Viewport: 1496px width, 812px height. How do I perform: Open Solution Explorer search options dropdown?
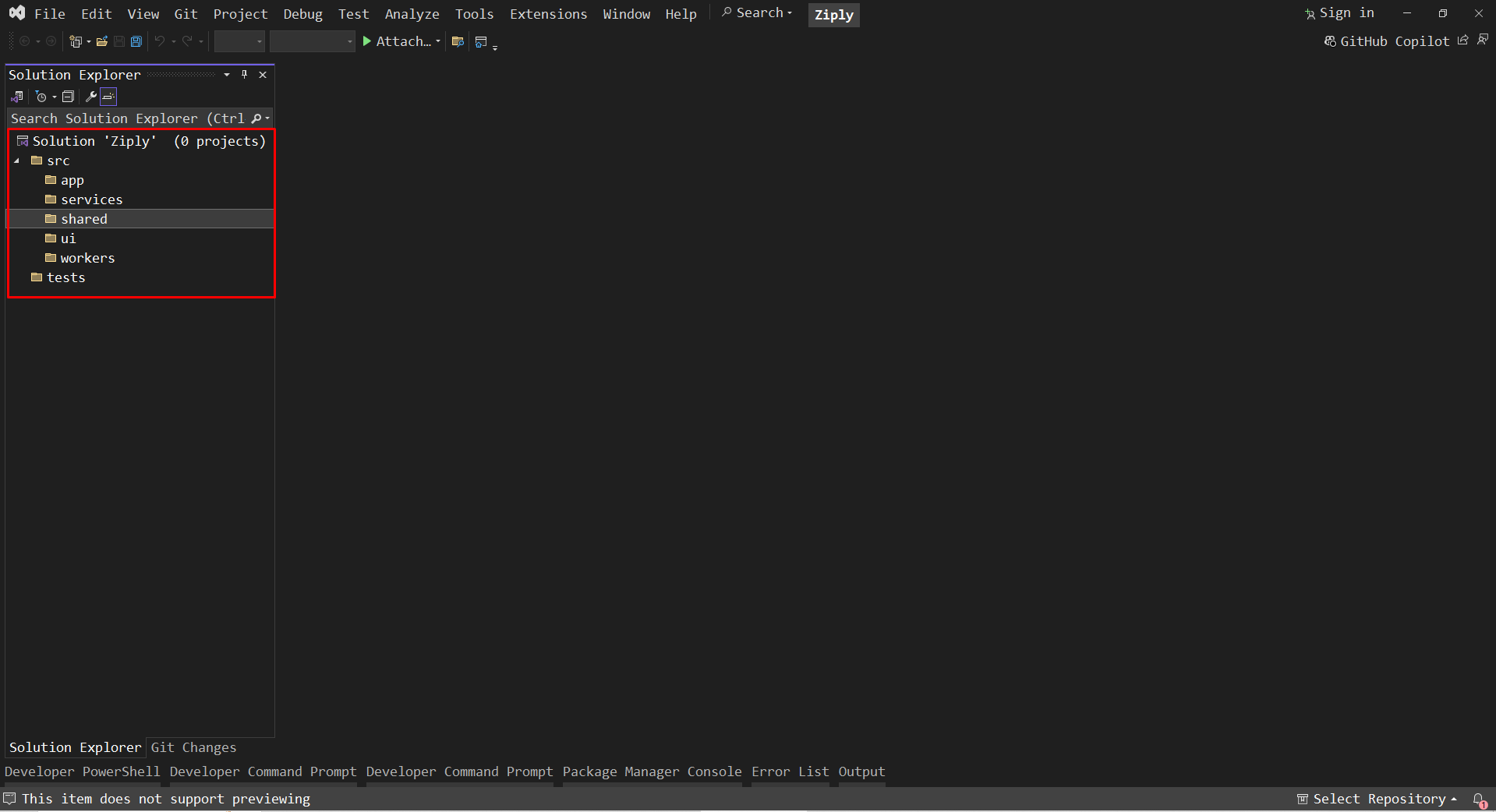267,118
